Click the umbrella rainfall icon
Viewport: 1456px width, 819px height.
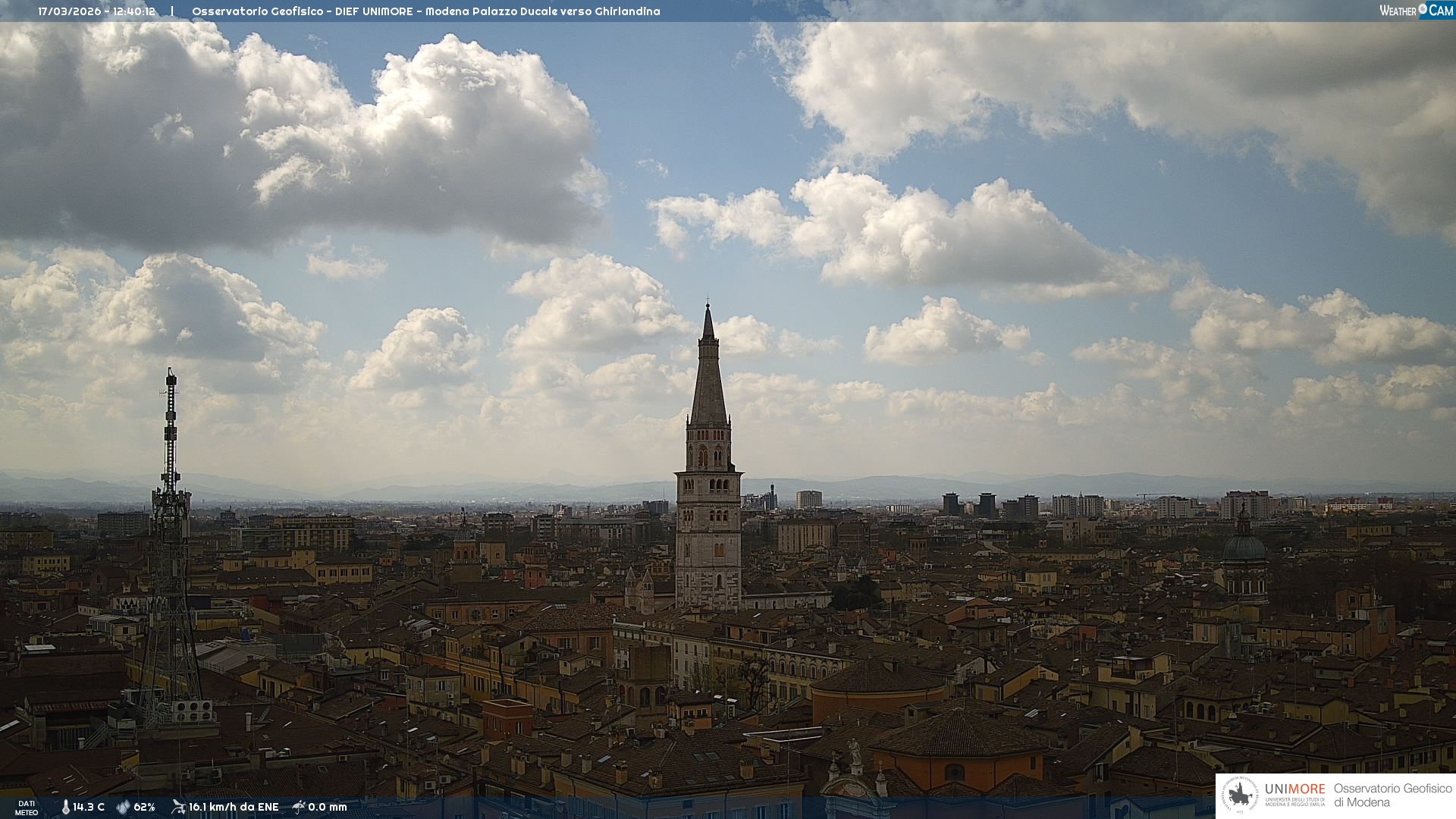point(299,807)
